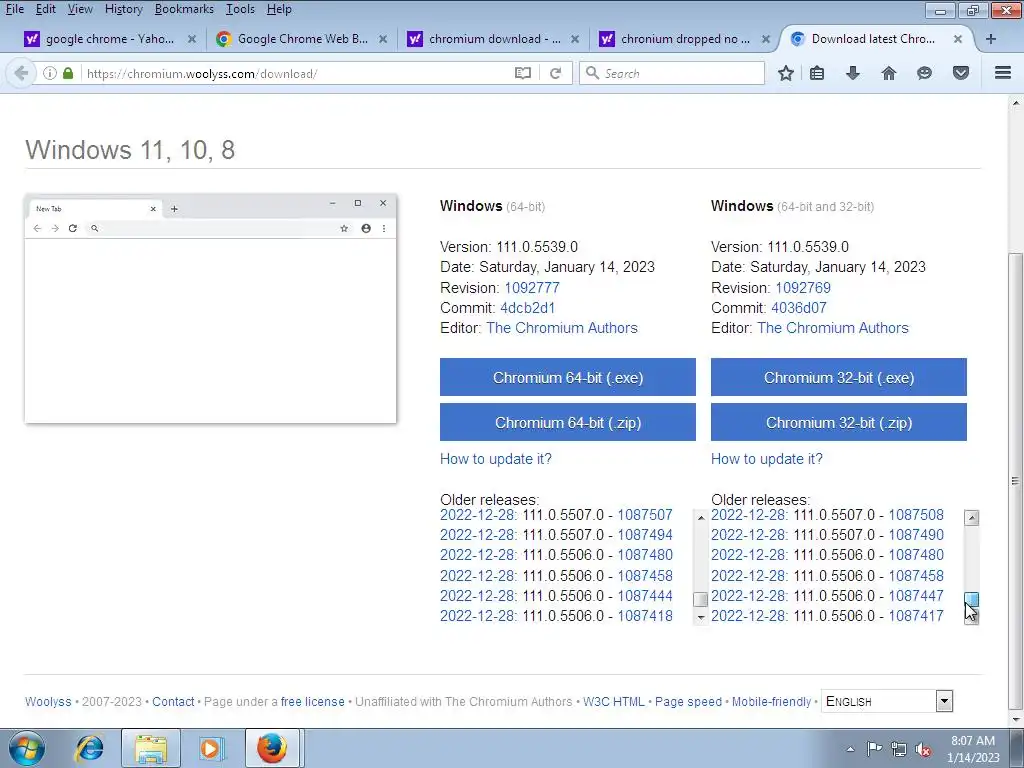The height and width of the screenshot is (768, 1024).
Task: Click the Chromium window preview thumbnail
Action: pyautogui.click(x=210, y=308)
